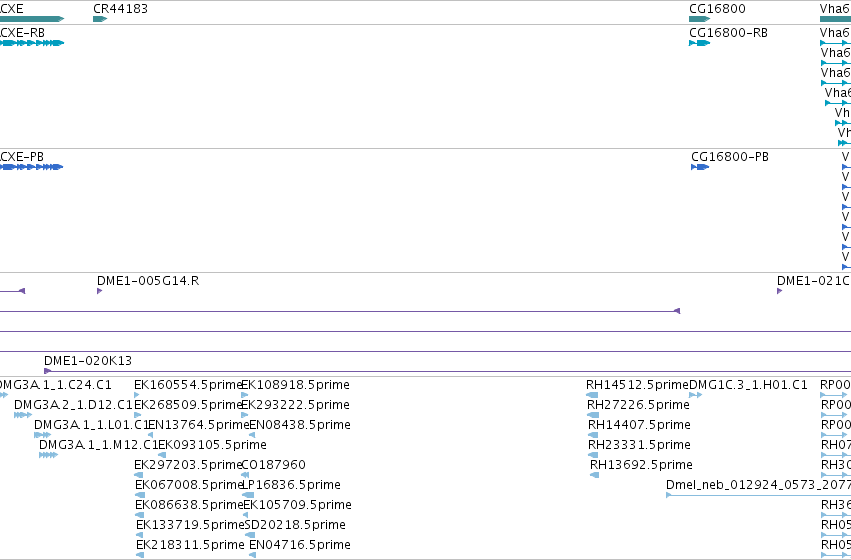851x560 pixels.
Task: Select the Dmel_neb_012924_0573_2077 feature label
Action: tap(758, 485)
